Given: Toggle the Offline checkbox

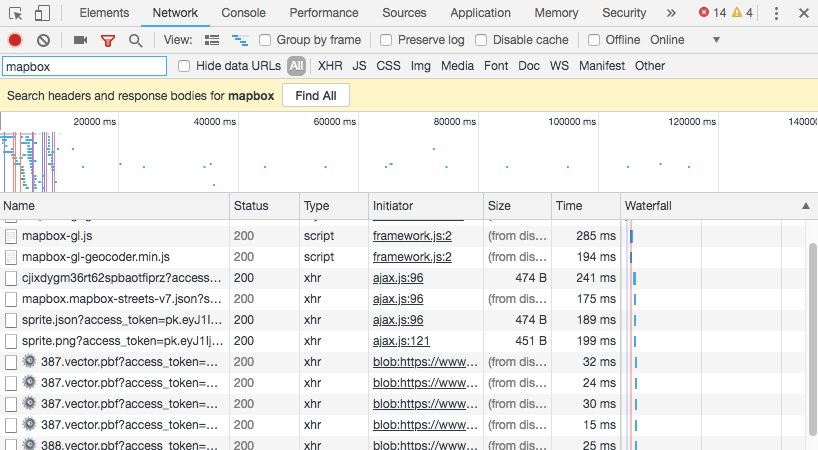Looking at the screenshot, I should [594, 40].
